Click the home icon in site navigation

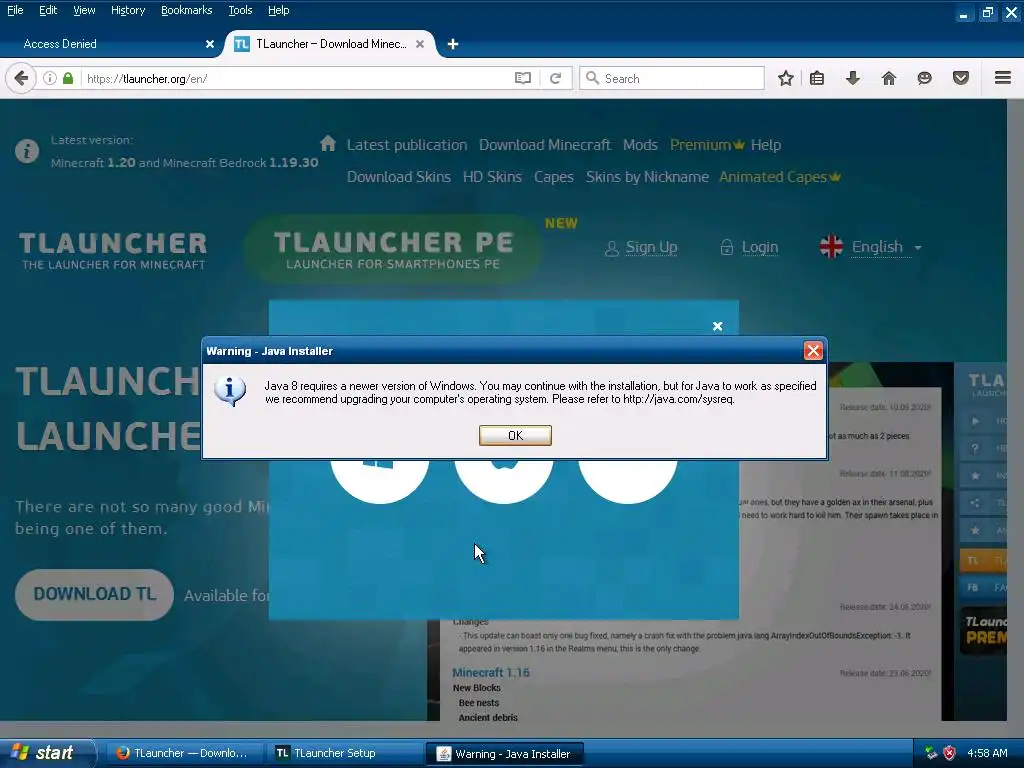[x=328, y=143]
